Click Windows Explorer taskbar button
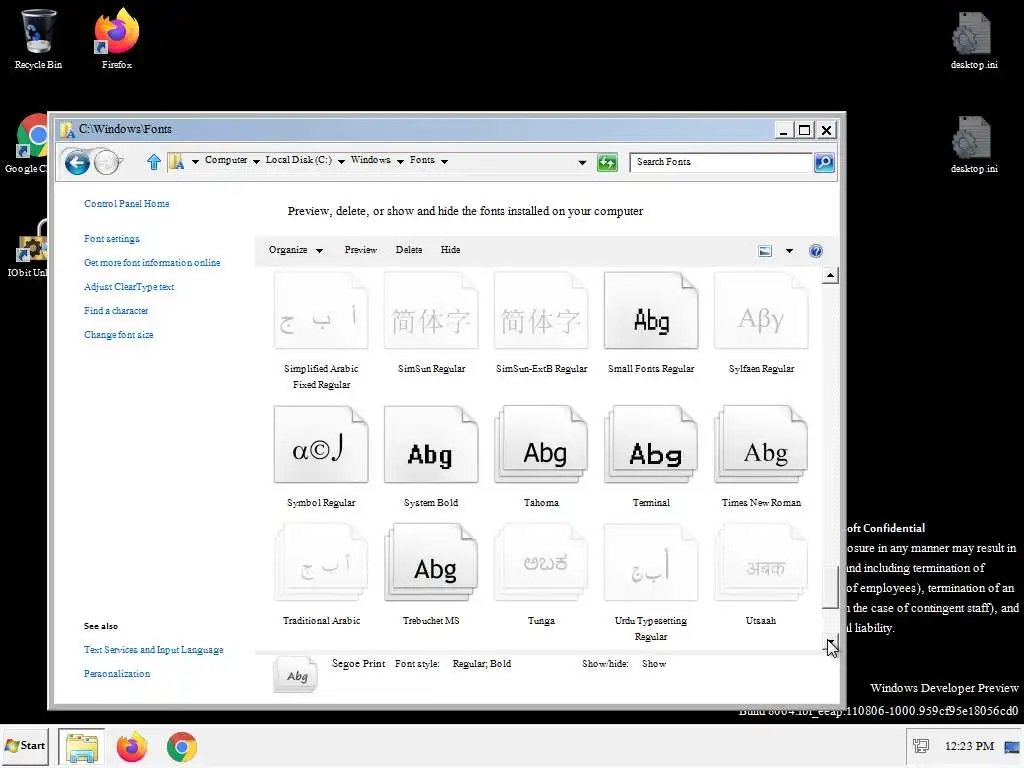 [82, 747]
